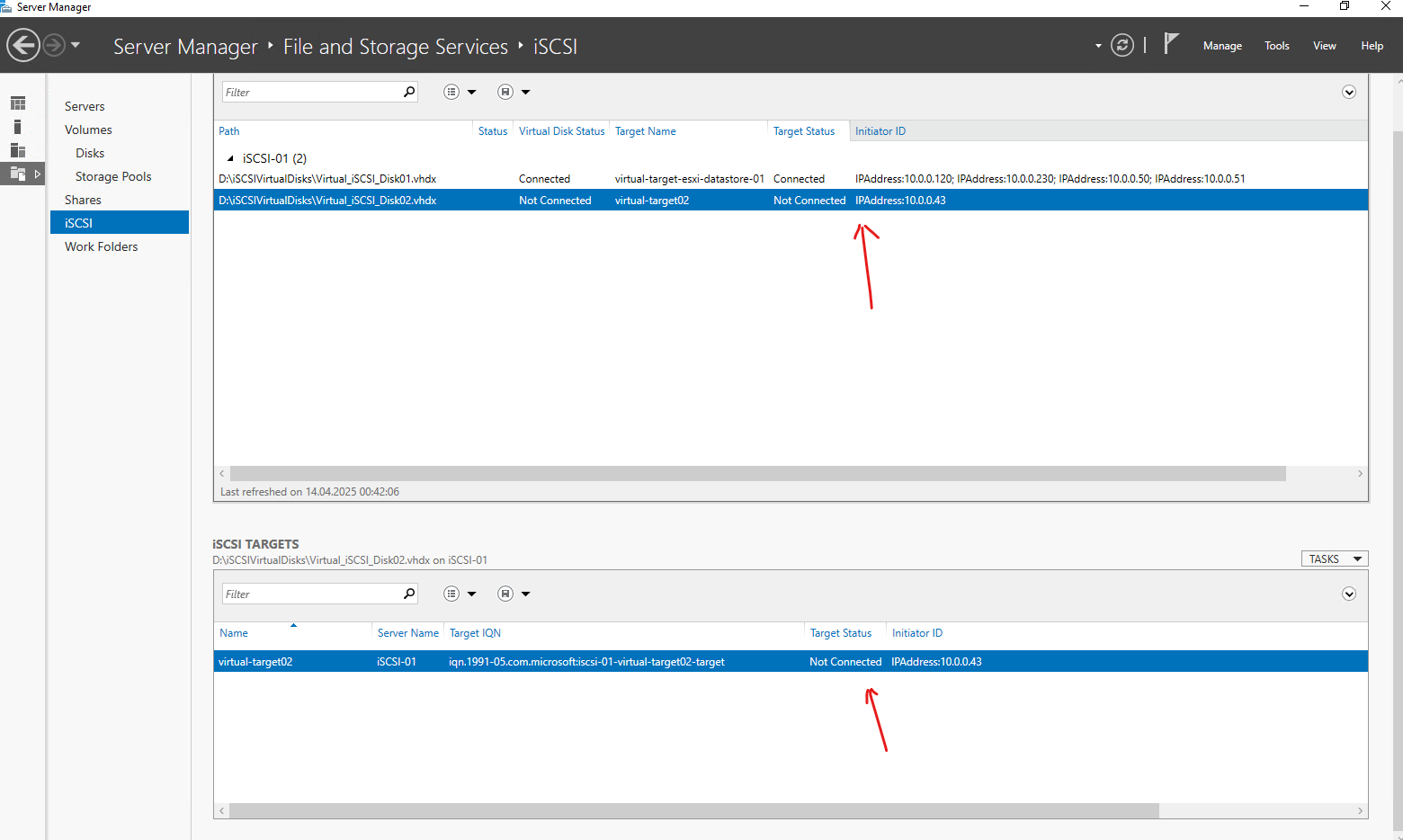Screen dimensions: 1403x840
Task: Click the File and Storage Services sidebar icon
Action: (x=18, y=174)
